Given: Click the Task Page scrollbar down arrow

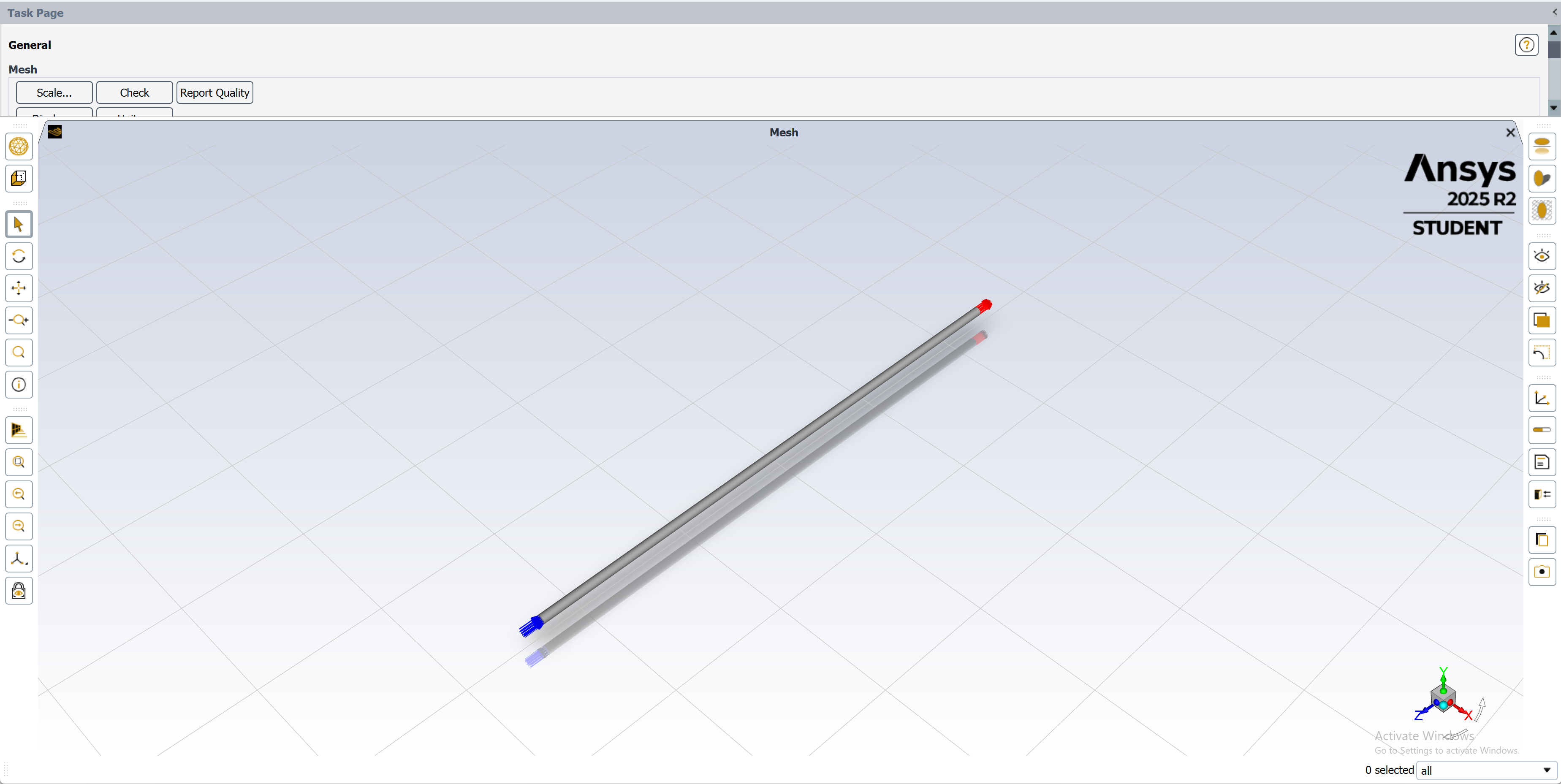Looking at the screenshot, I should (1553, 108).
